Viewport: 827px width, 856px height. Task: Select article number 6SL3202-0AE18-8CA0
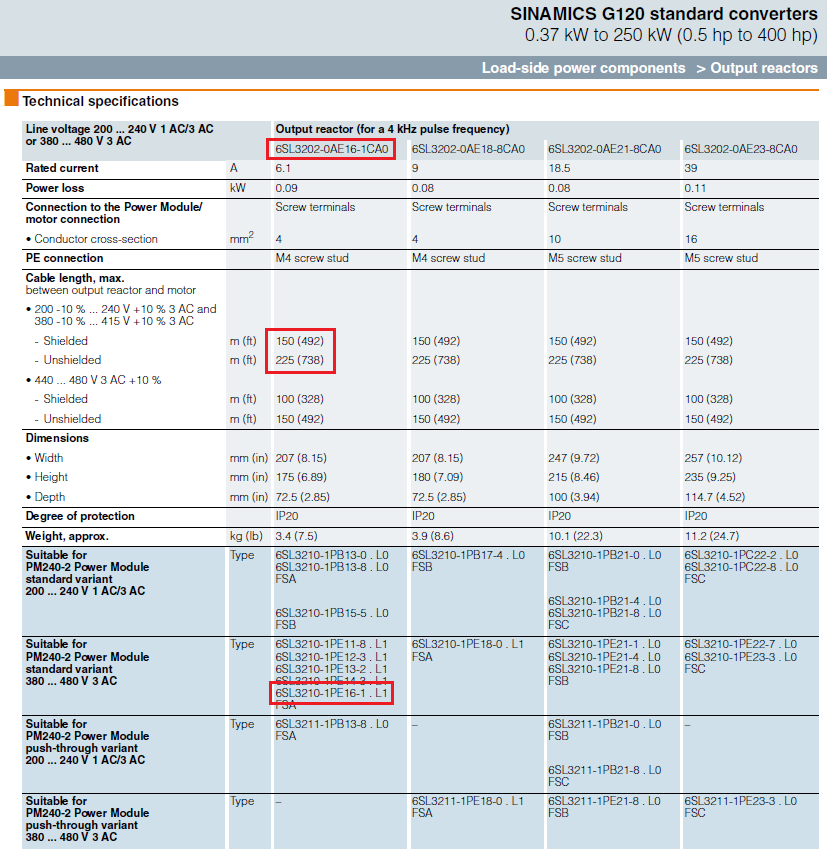[468, 149]
